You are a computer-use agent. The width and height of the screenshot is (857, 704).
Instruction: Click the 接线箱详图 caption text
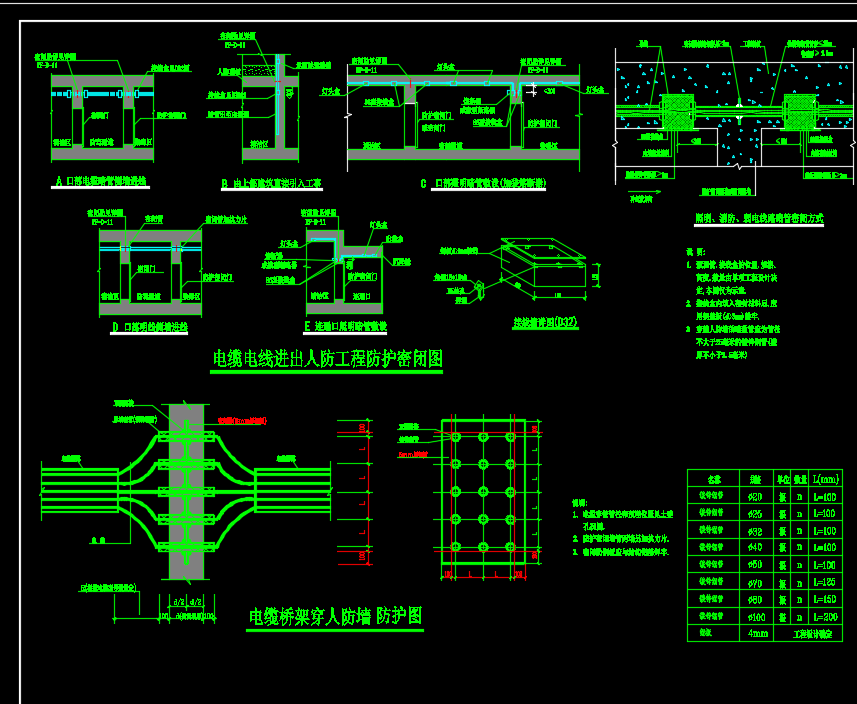point(546,322)
